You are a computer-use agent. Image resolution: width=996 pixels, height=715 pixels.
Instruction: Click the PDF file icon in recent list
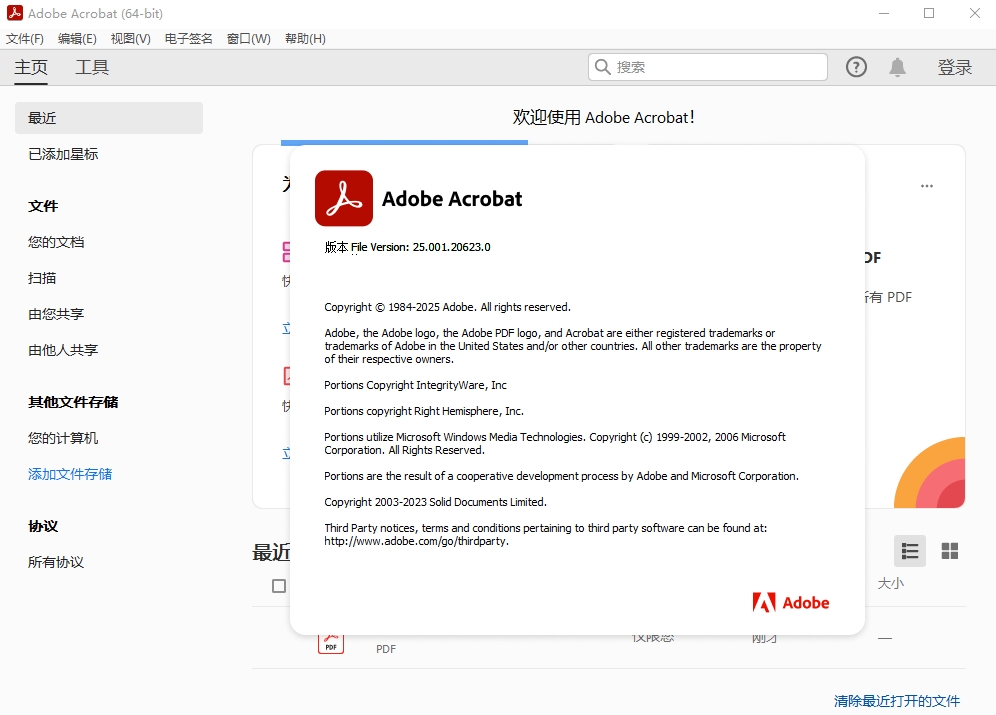point(331,644)
